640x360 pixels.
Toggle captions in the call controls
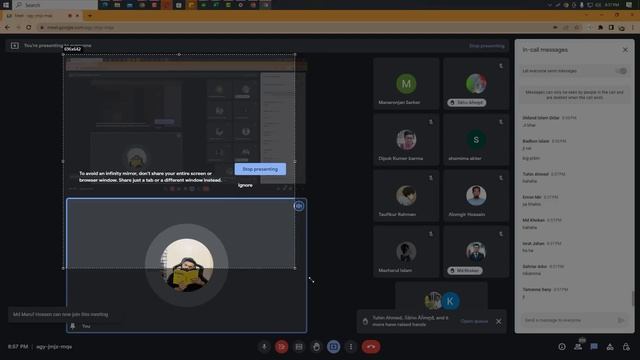click(x=299, y=347)
